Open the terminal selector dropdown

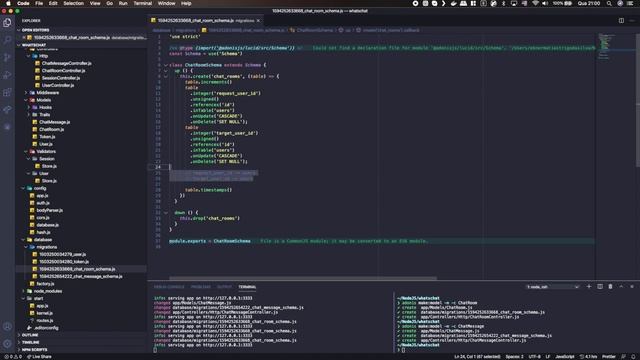click(x=553, y=287)
